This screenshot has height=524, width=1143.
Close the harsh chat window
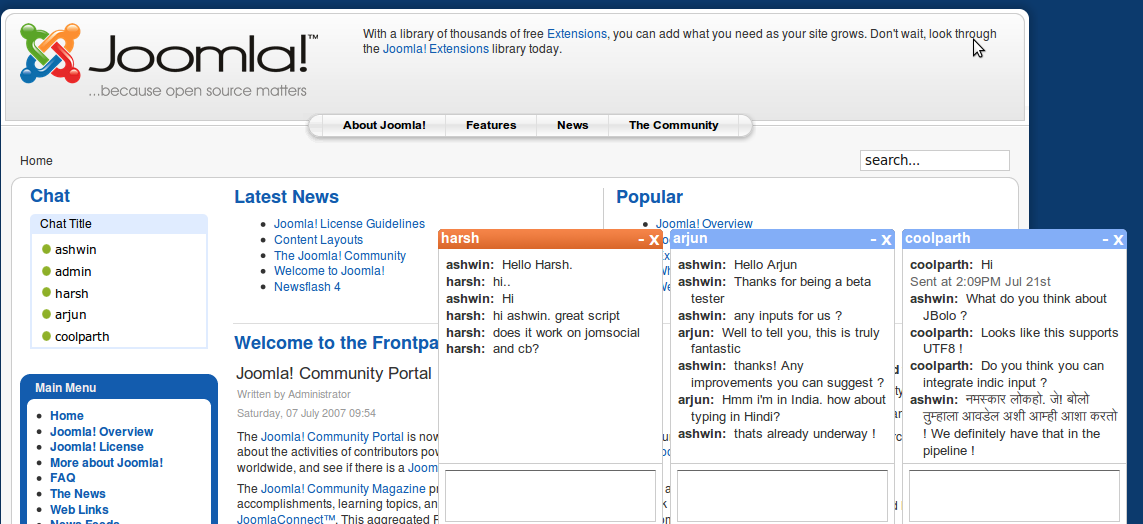[x=654, y=240]
